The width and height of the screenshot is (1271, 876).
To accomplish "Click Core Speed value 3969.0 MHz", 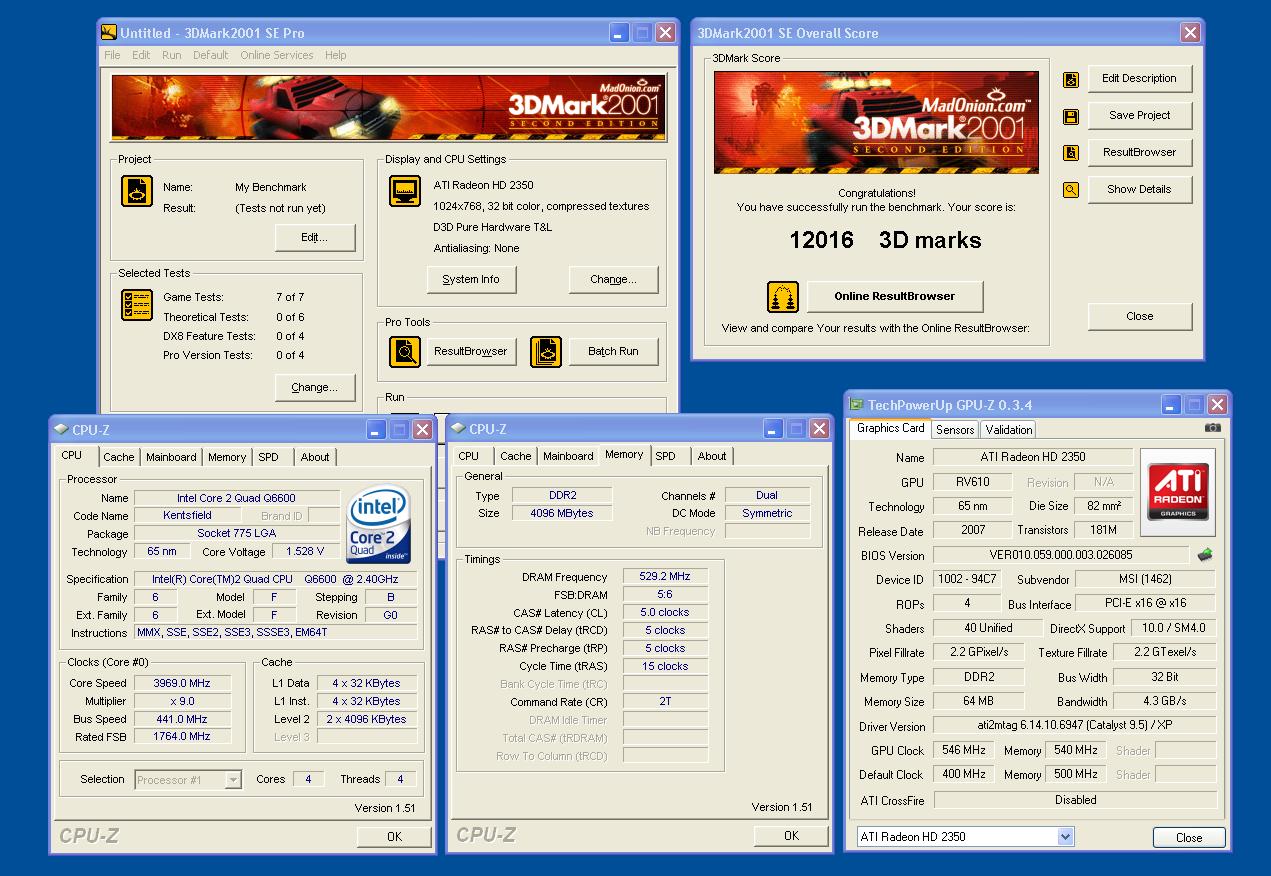I will (181, 683).
